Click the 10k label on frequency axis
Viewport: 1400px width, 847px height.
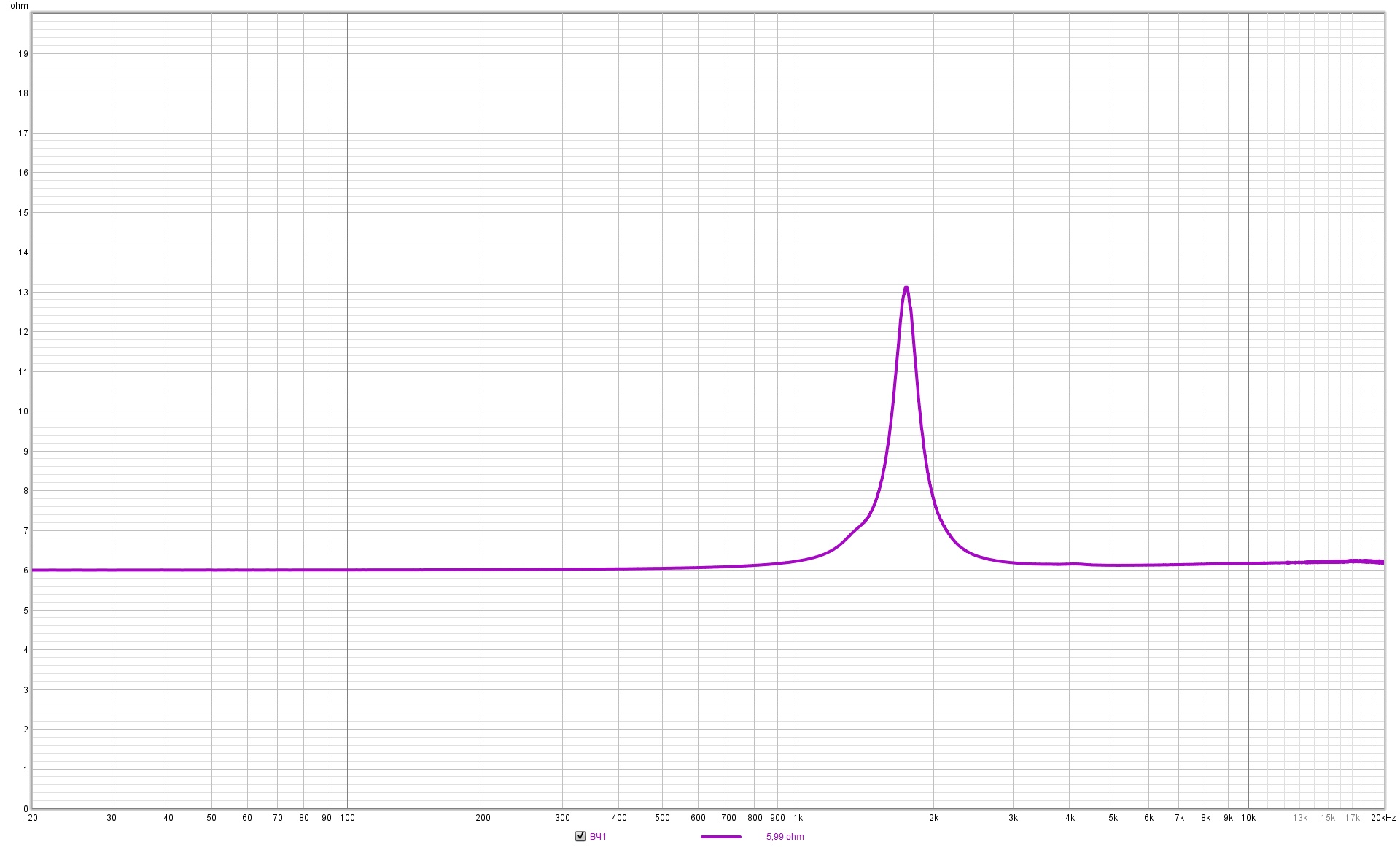coord(1248,818)
